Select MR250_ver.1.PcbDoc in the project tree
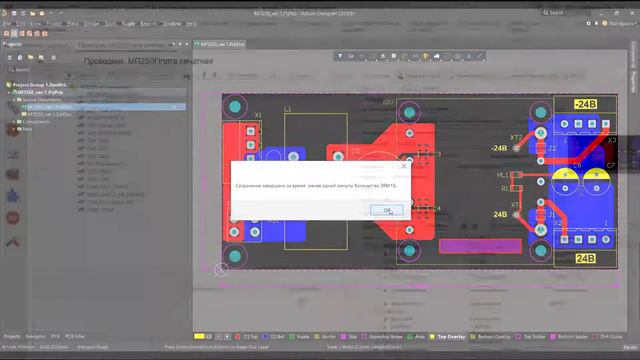This screenshot has height=360, width=640. [x=49, y=107]
